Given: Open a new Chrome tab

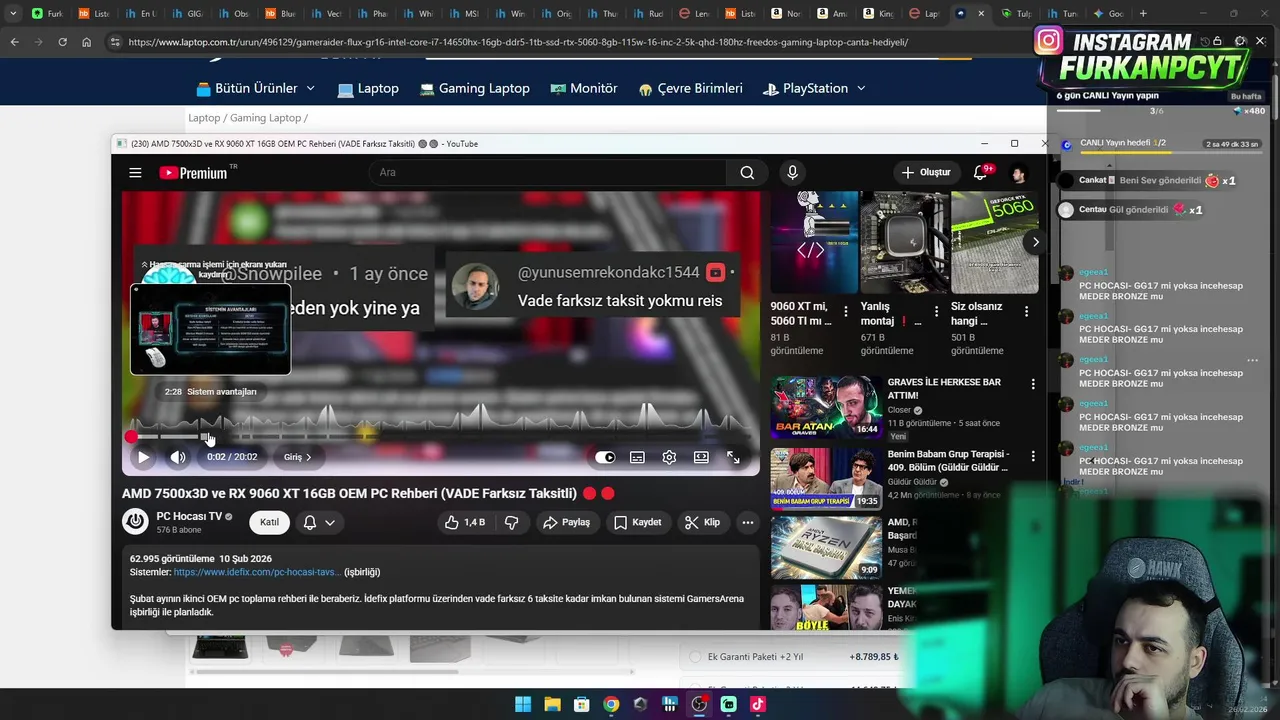Looking at the screenshot, I should (x=1143, y=14).
